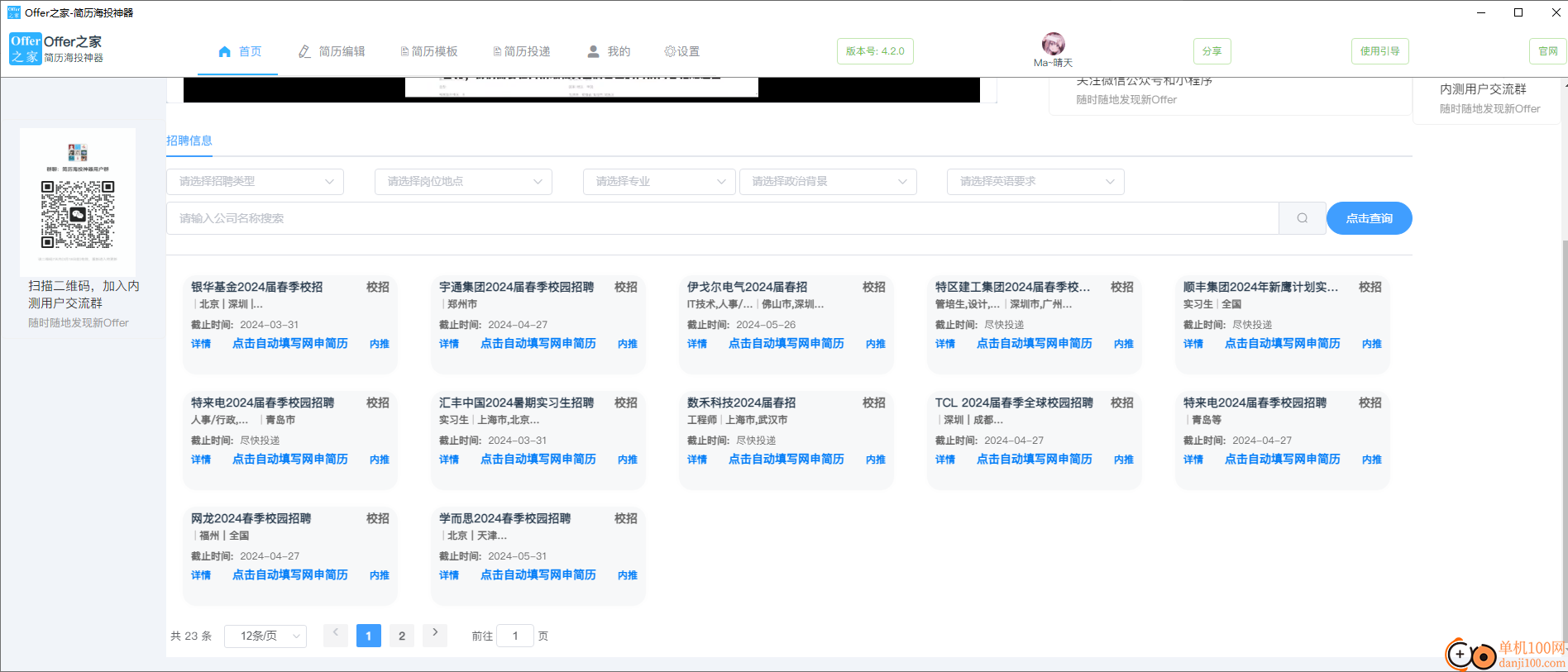Screen dimensions: 1568x672
Task: Focus the 前往 page number field
Action: tap(515, 636)
